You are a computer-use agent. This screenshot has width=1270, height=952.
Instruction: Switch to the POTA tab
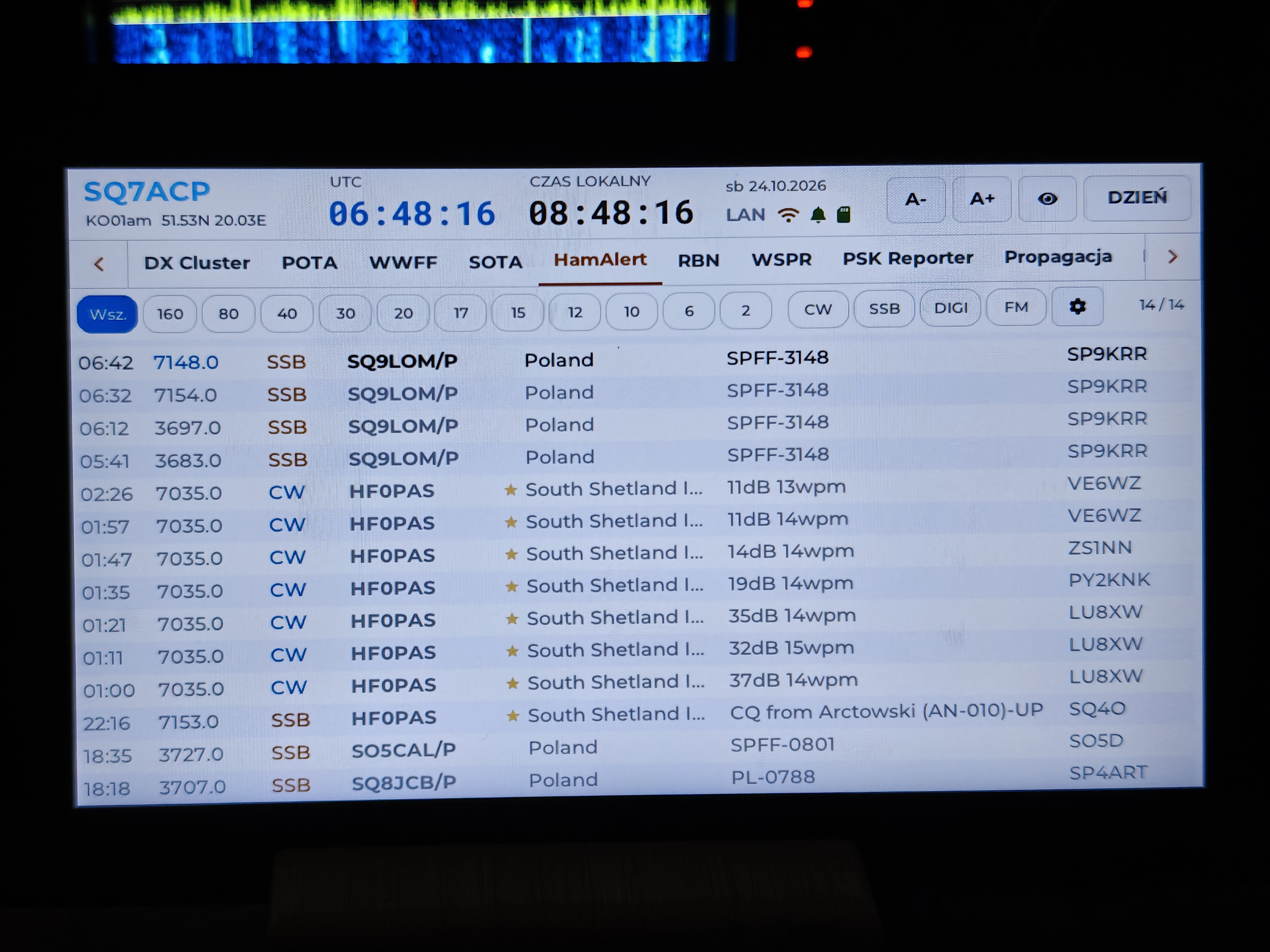[309, 263]
